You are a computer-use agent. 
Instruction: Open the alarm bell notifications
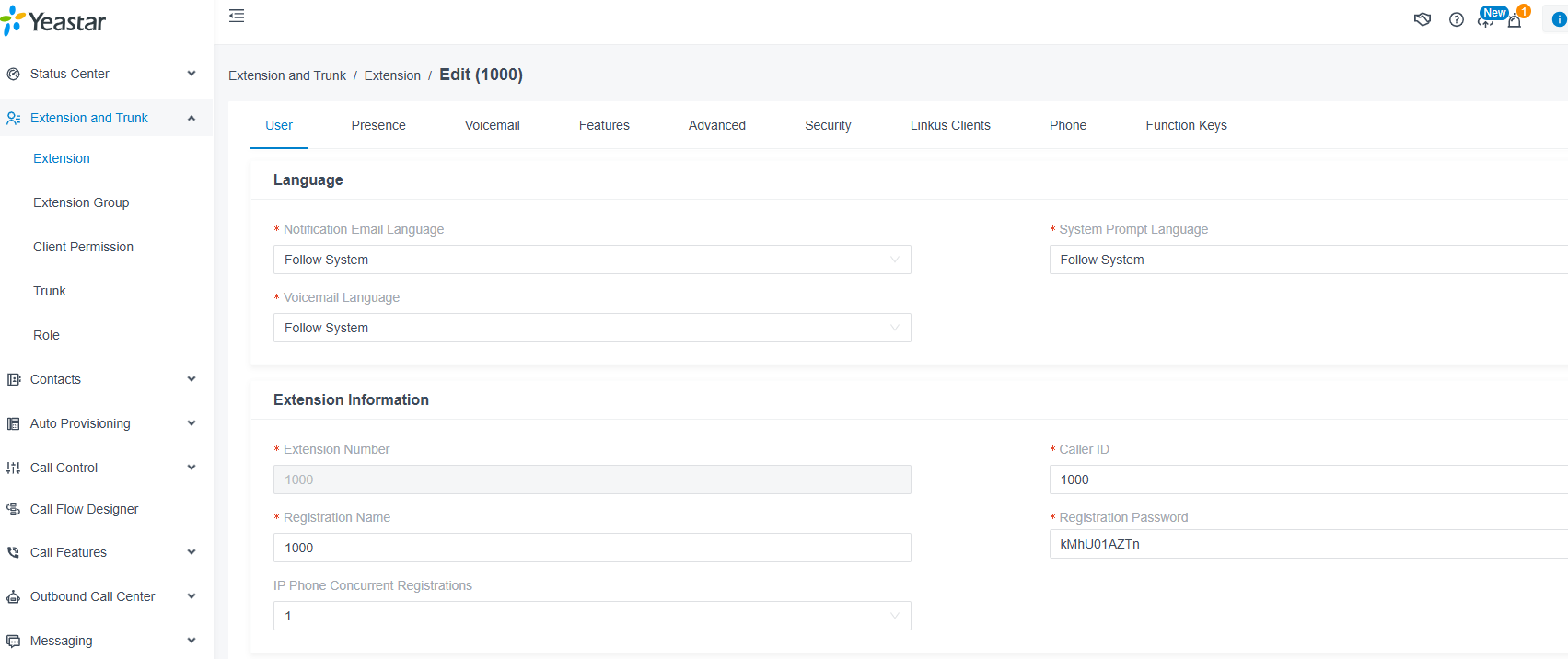point(1515,20)
